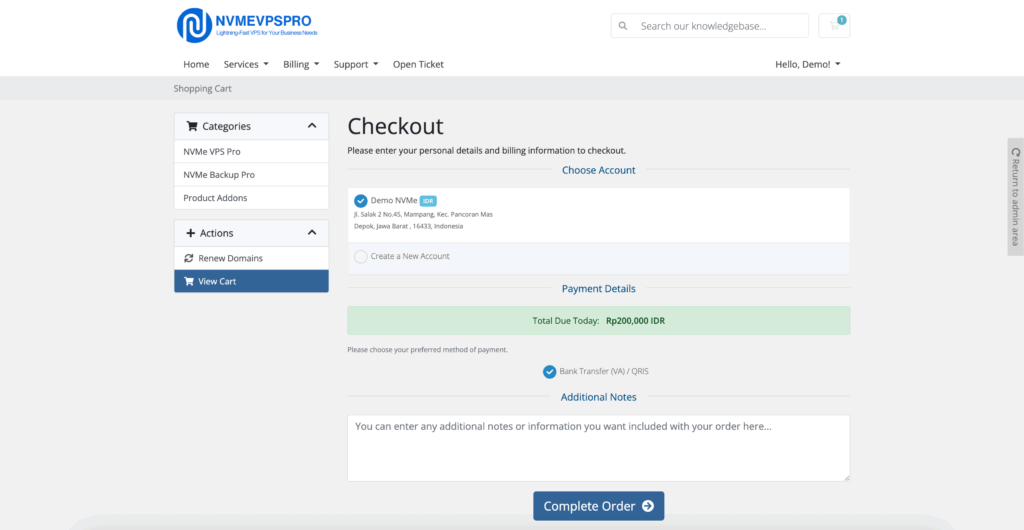The image size is (1024, 530).
Task: Collapse the Categories panel chevron
Action: (312, 126)
